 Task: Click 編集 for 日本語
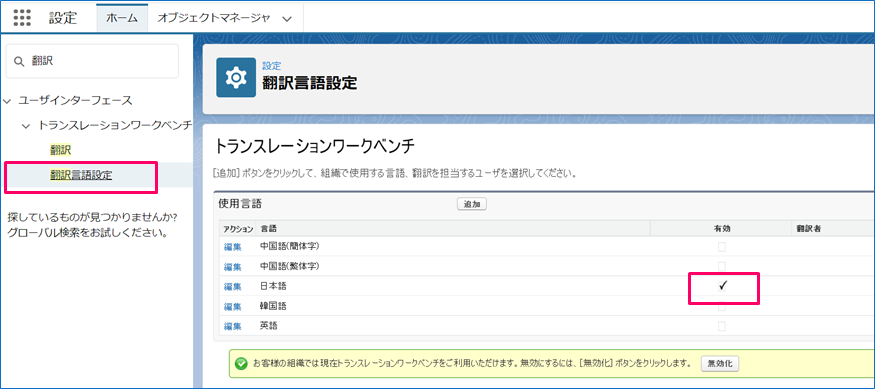coord(233,287)
